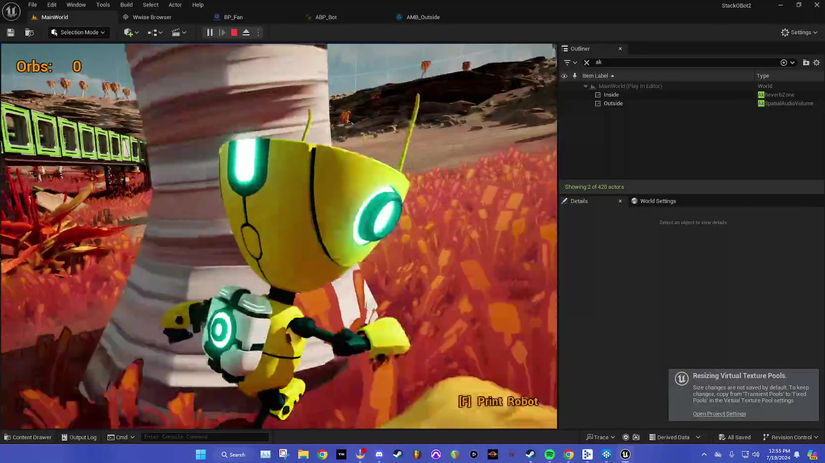Open the Revision Control dropdown
The height and width of the screenshot is (463, 825).
pos(790,437)
